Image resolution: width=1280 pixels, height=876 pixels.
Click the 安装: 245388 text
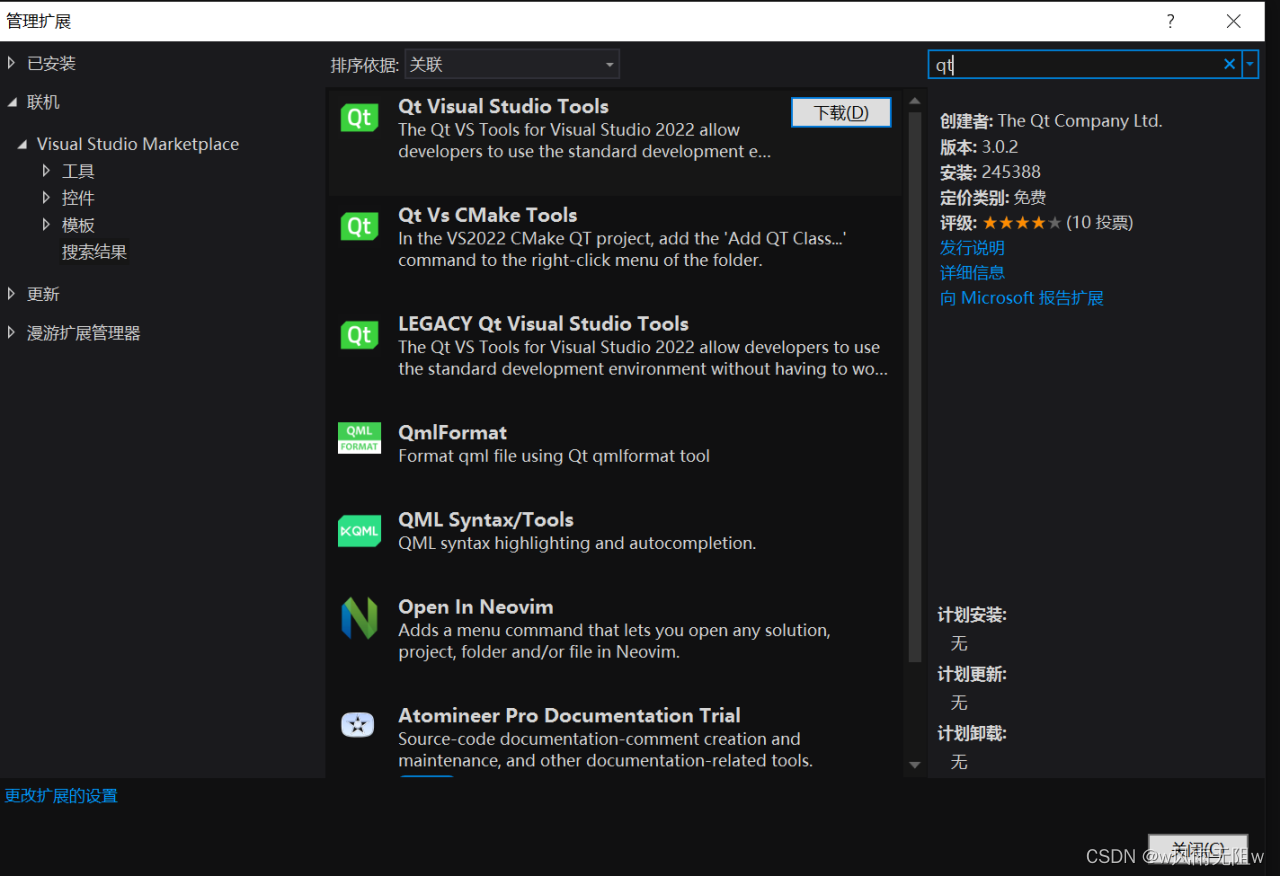[x=990, y=172]
